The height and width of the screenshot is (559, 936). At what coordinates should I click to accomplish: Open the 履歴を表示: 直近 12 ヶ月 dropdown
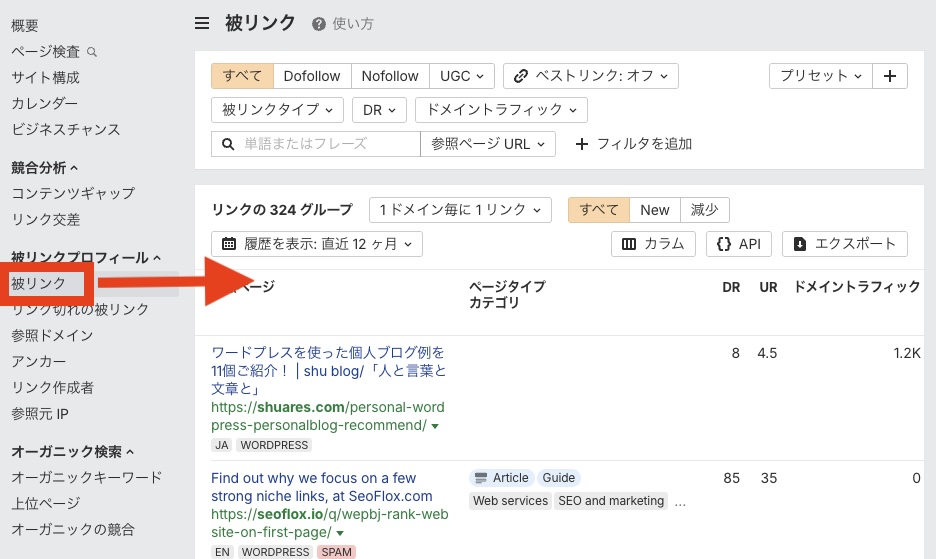pyautogui.click(x=317, y=244)
